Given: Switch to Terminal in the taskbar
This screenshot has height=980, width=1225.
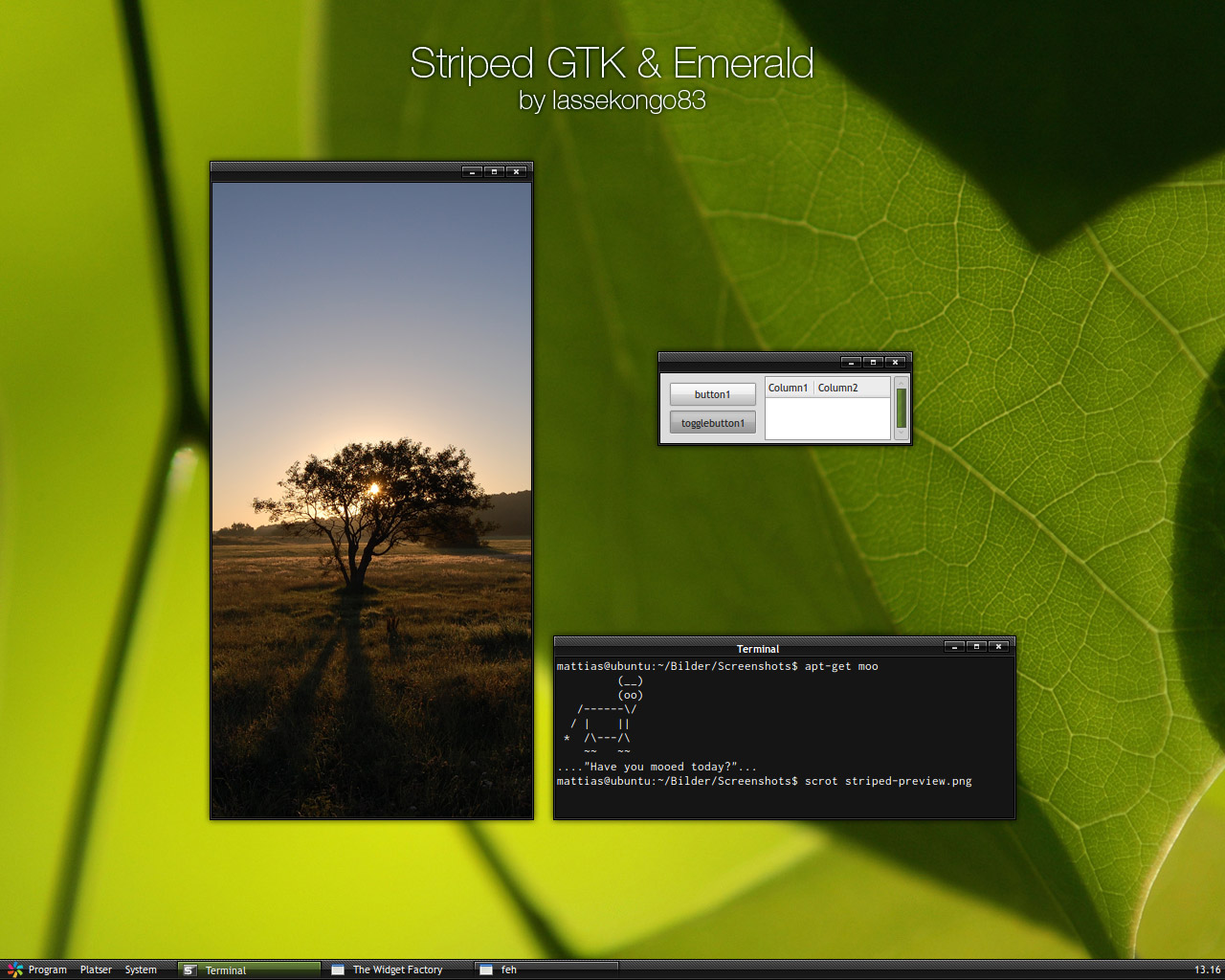Looking at the screenshot, I should pos(249,969).
